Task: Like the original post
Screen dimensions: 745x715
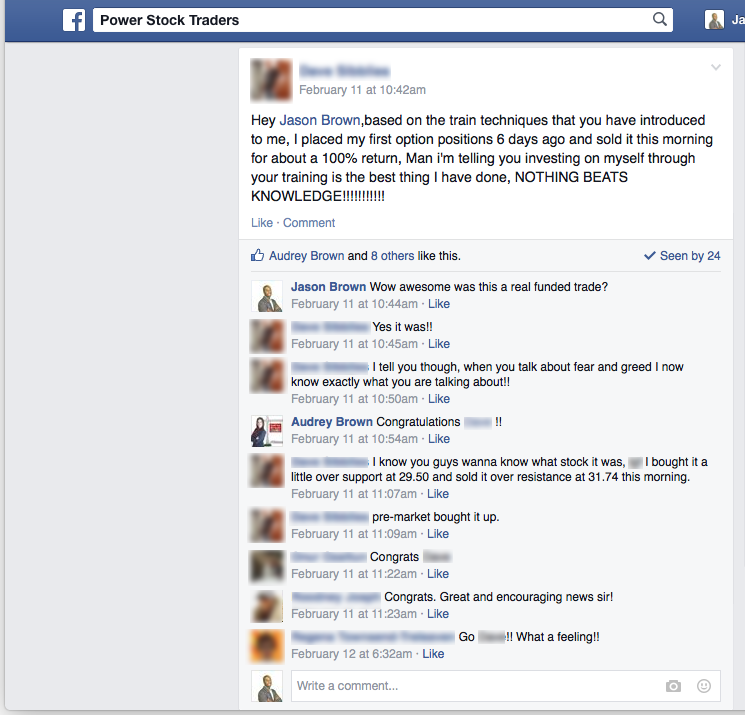Action: tap(262, 223)
